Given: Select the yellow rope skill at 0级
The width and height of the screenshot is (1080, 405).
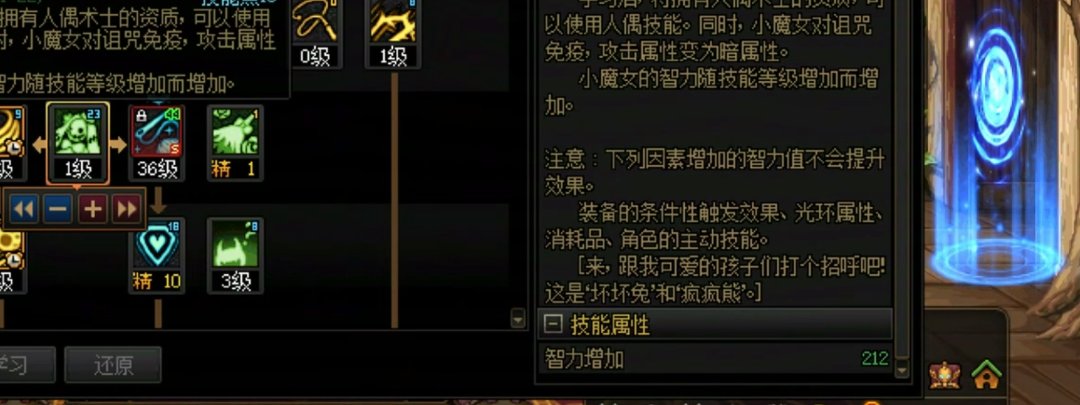Looking at the screenshot, I should (x=315, y=21).
